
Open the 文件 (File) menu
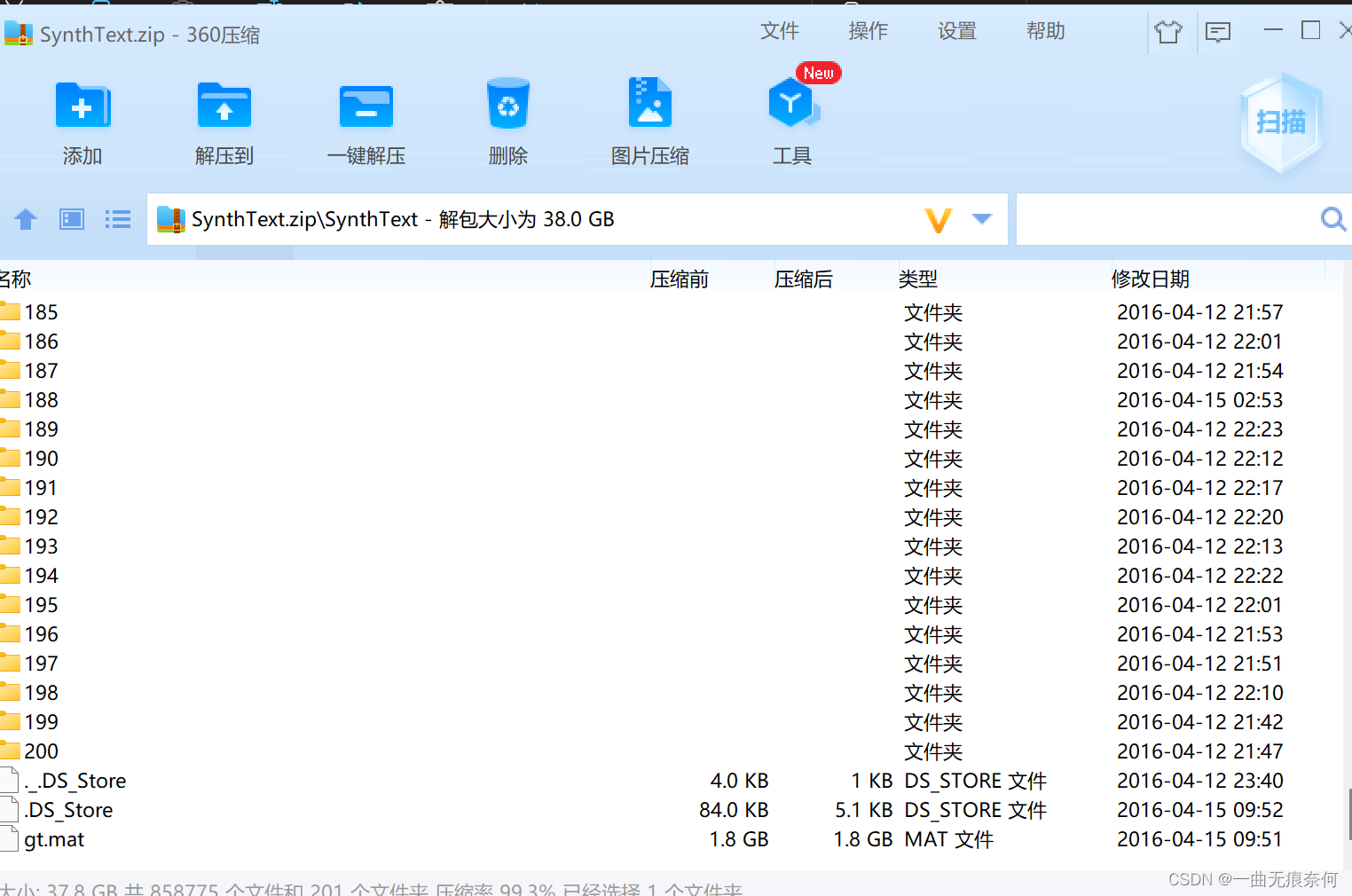780,31
